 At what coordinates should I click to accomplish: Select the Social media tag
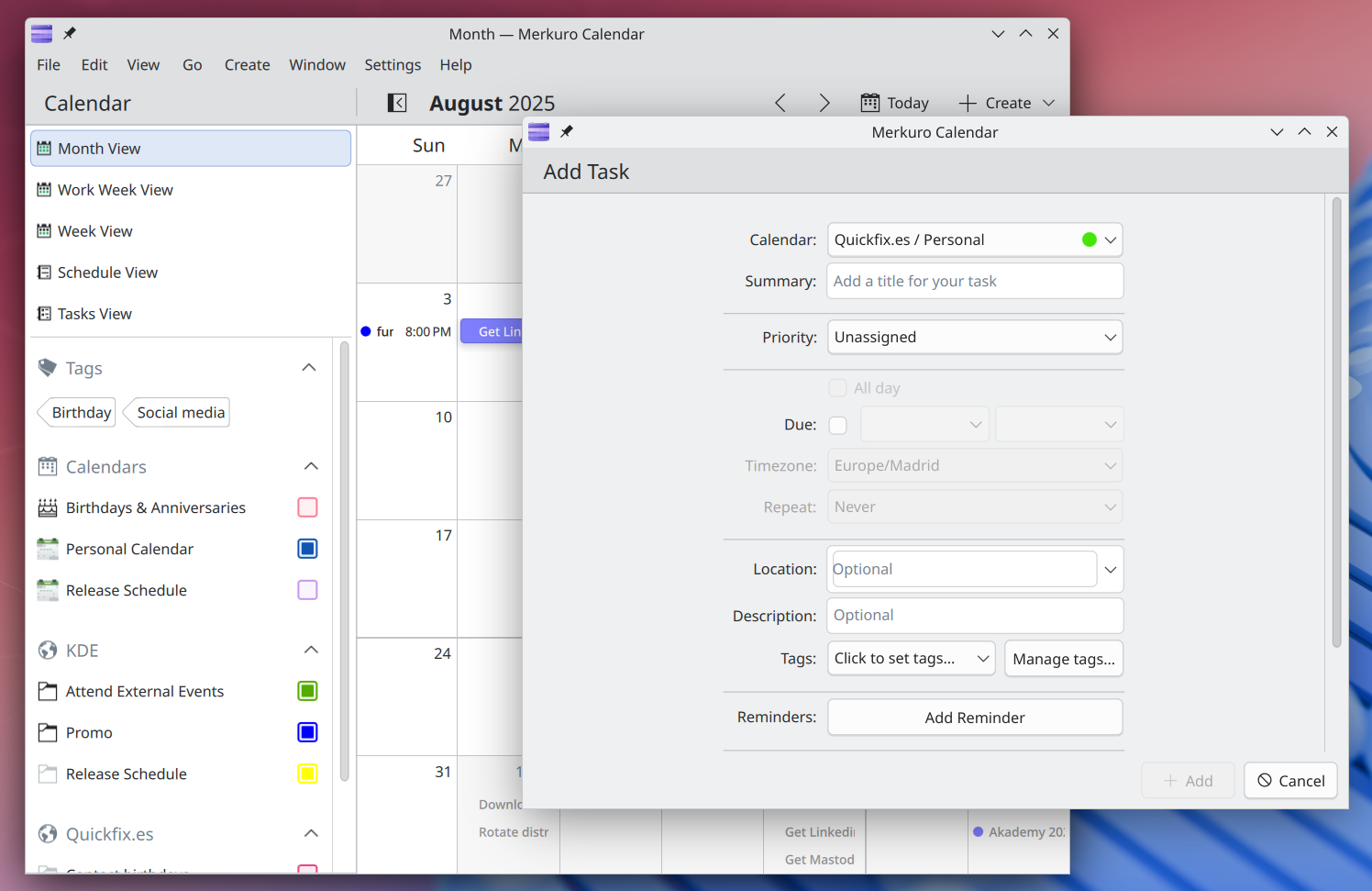pos(176,413)
